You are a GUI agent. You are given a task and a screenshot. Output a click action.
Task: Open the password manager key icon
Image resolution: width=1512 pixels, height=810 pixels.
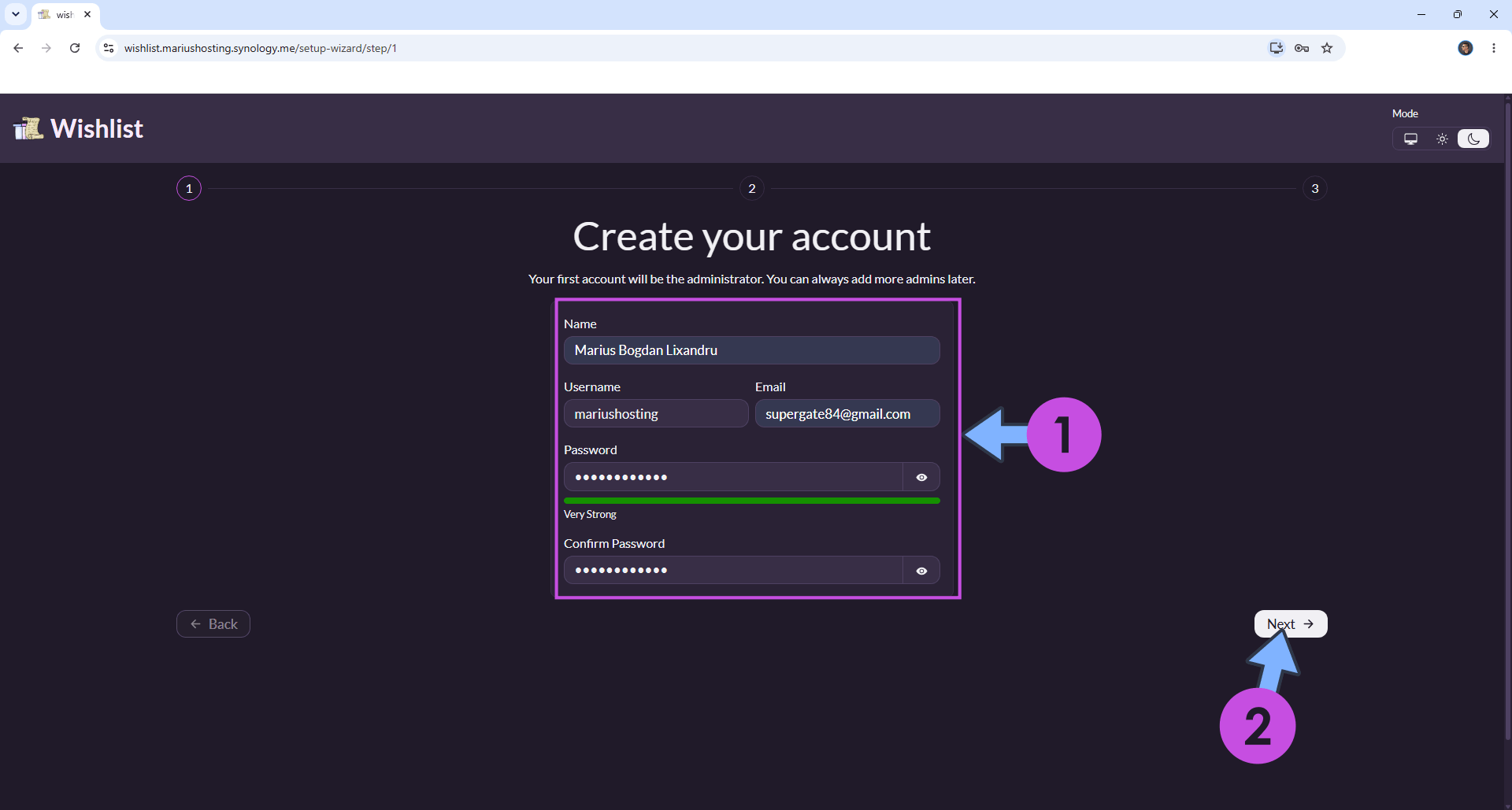[x=1302, y=48]
